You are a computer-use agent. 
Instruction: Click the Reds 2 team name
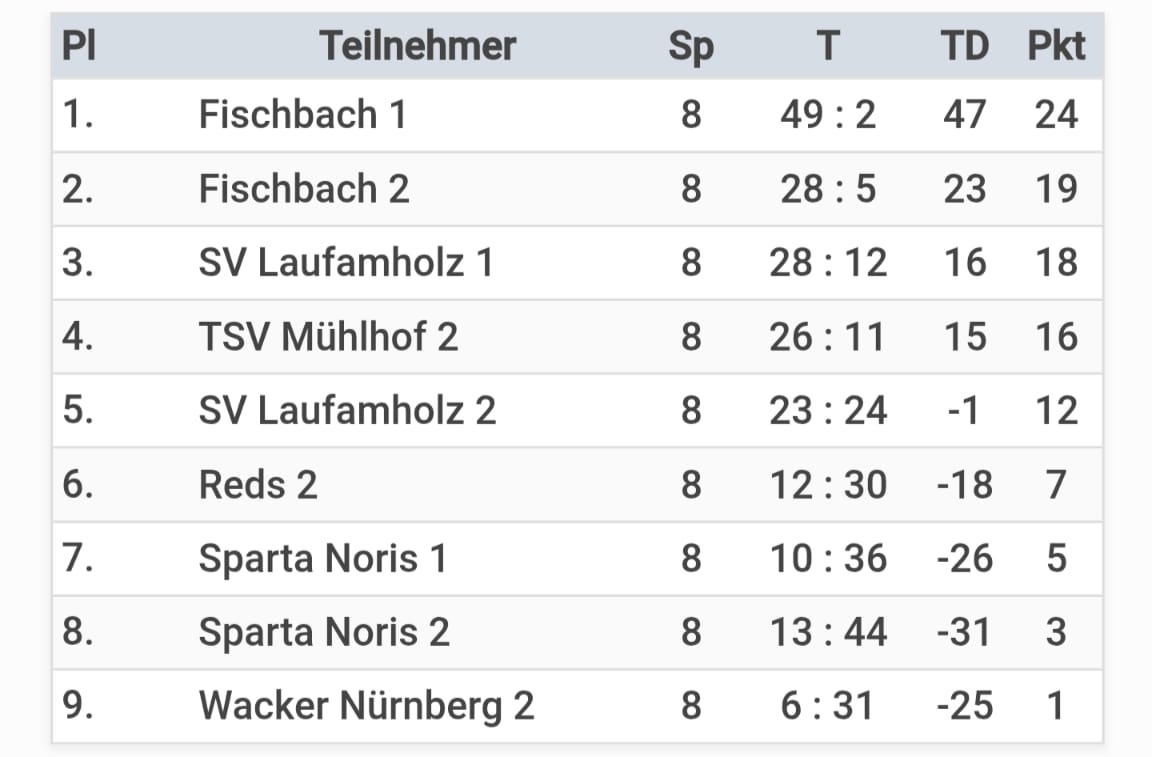tap(258, 485)
